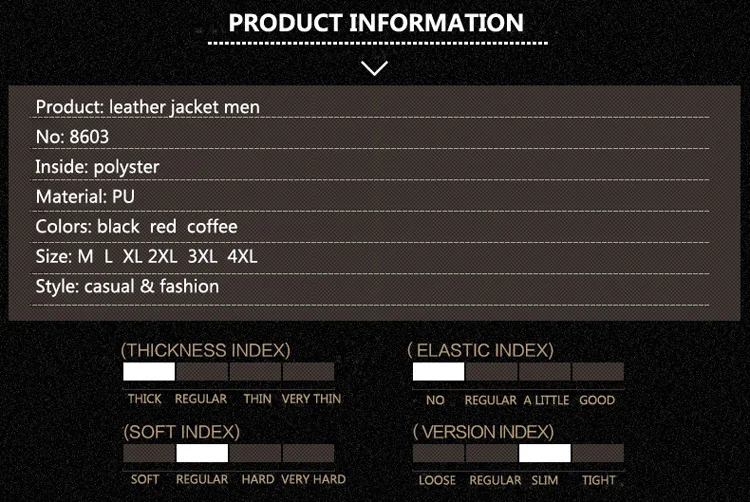Select the highlighted REGULAR soft index segment
This screenshot has width=750, height=502.
tap(202, 453)
